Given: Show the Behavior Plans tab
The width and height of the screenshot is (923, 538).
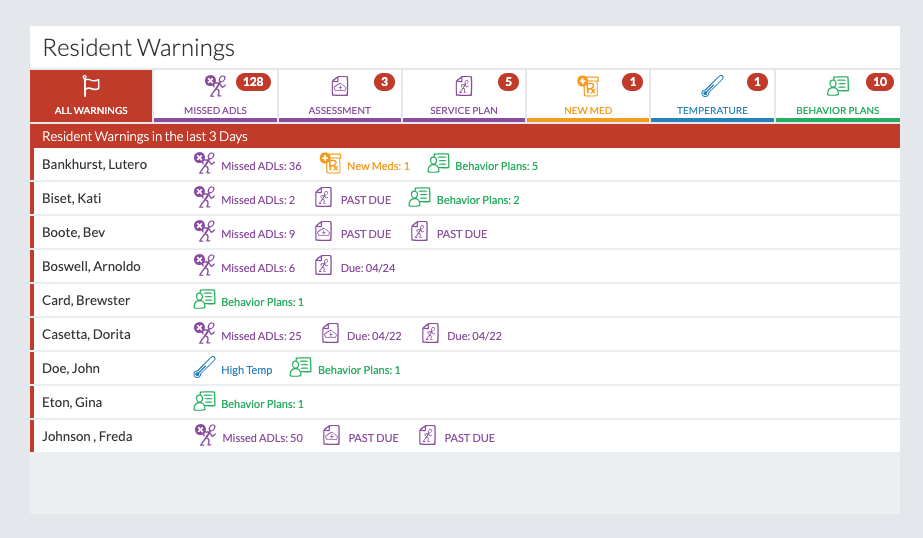Looking at the screenshot, I should (x=837, y=96).
